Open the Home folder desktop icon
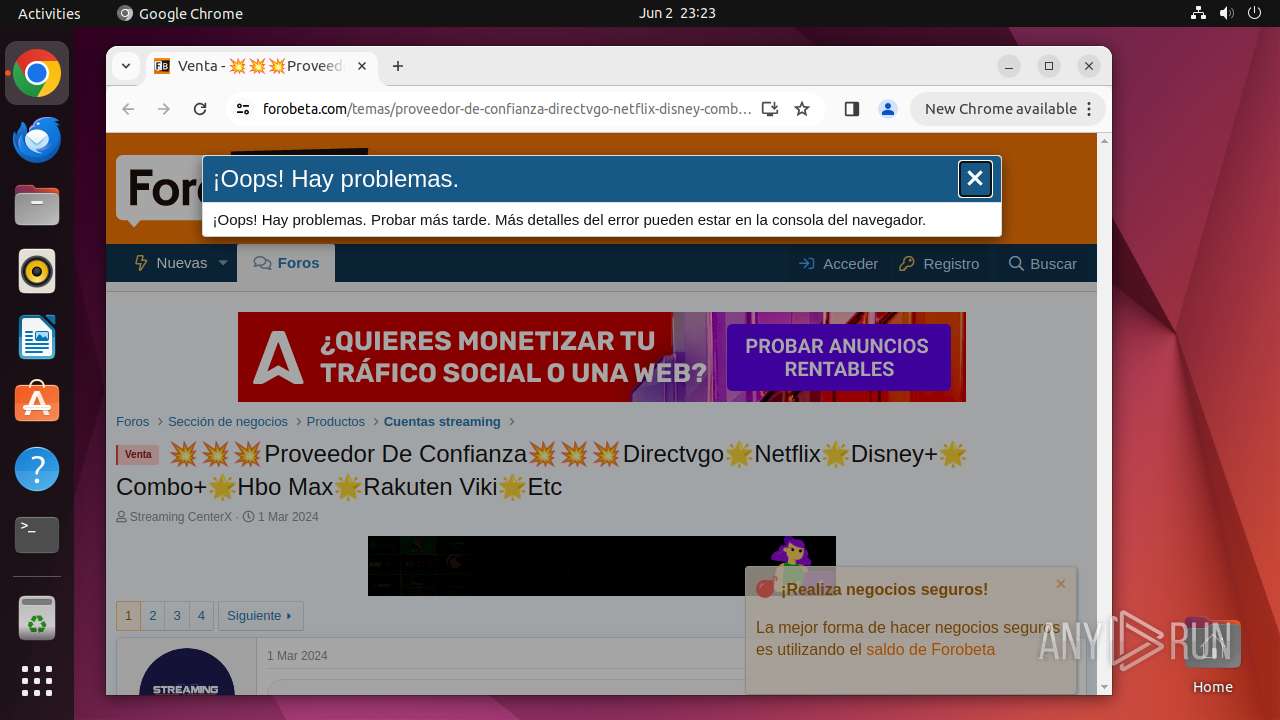Image resolution: width=1280 pixels, height=720 pixels. click(1212, 656)
